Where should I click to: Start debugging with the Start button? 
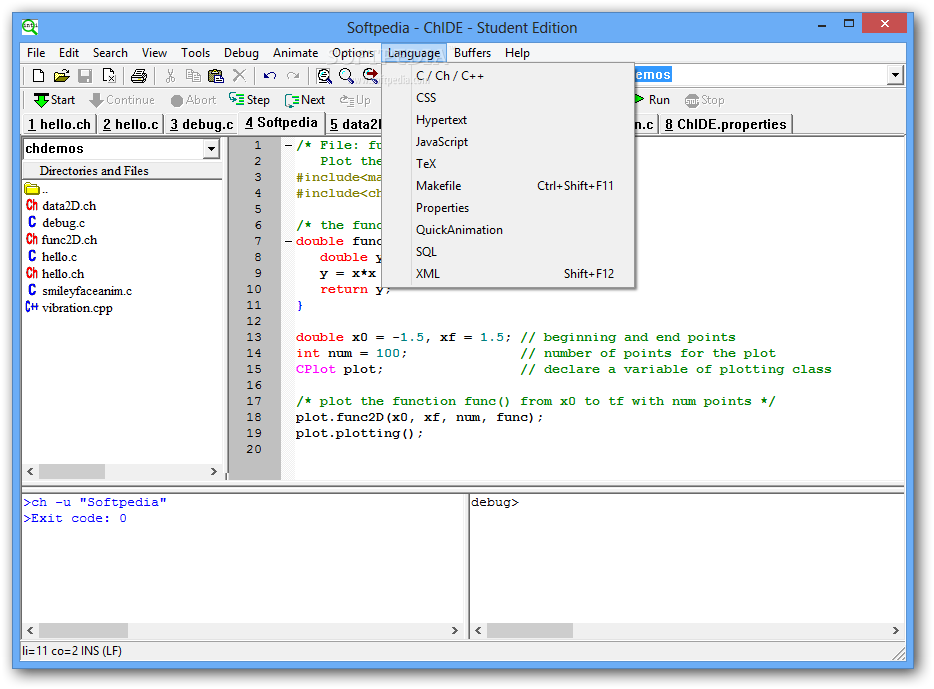point(54,100)
